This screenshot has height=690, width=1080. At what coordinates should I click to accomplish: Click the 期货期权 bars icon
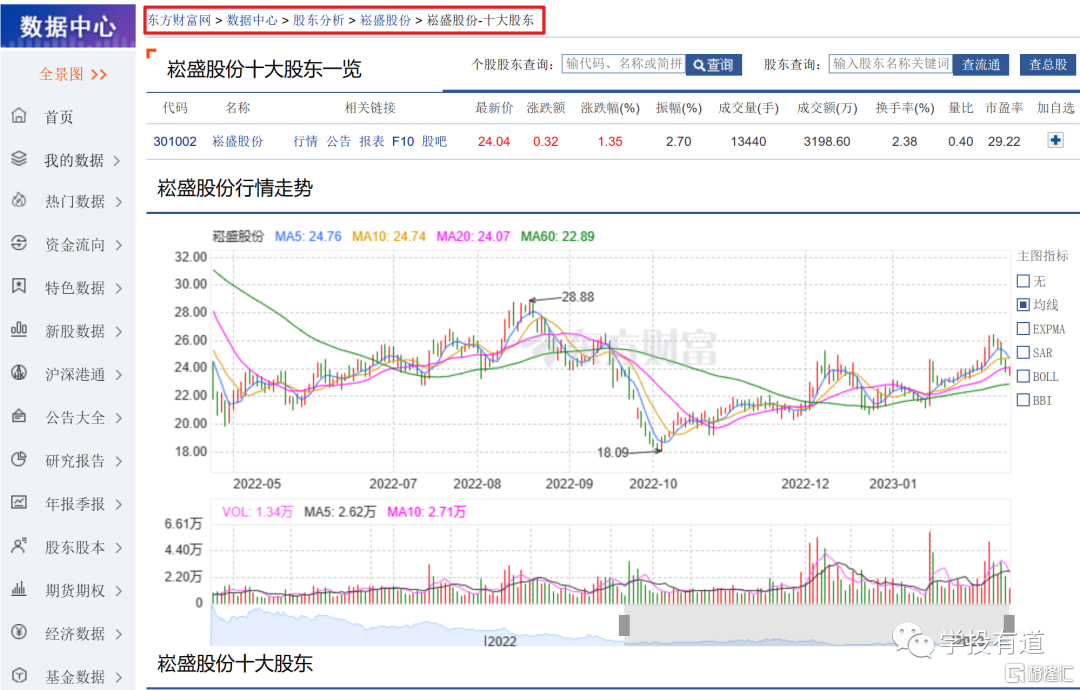click(x=19, y=589)
